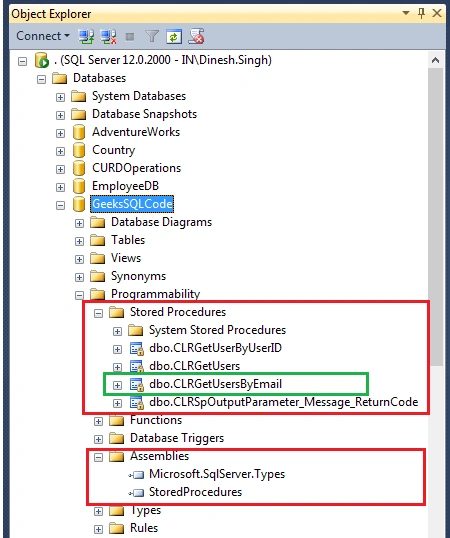Expand System Stored Procedures folder
The width and height of the screenshot is (450, 538).
(117, 331)
